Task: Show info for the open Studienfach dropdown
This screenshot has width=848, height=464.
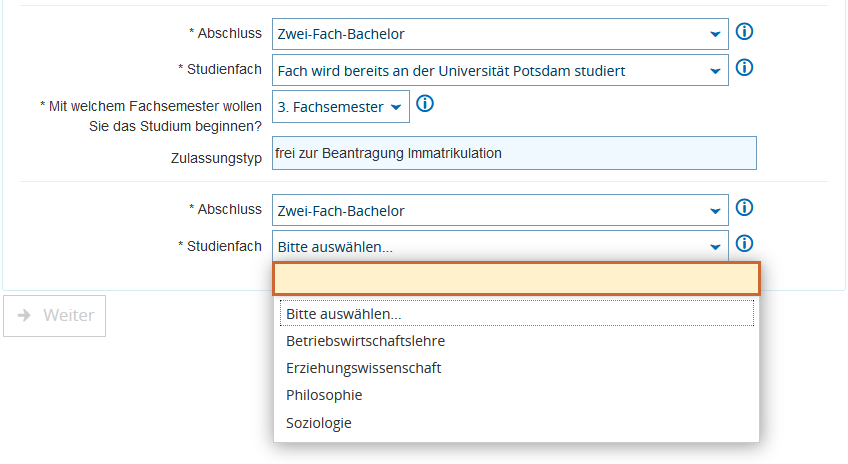Action: point(744,244)
